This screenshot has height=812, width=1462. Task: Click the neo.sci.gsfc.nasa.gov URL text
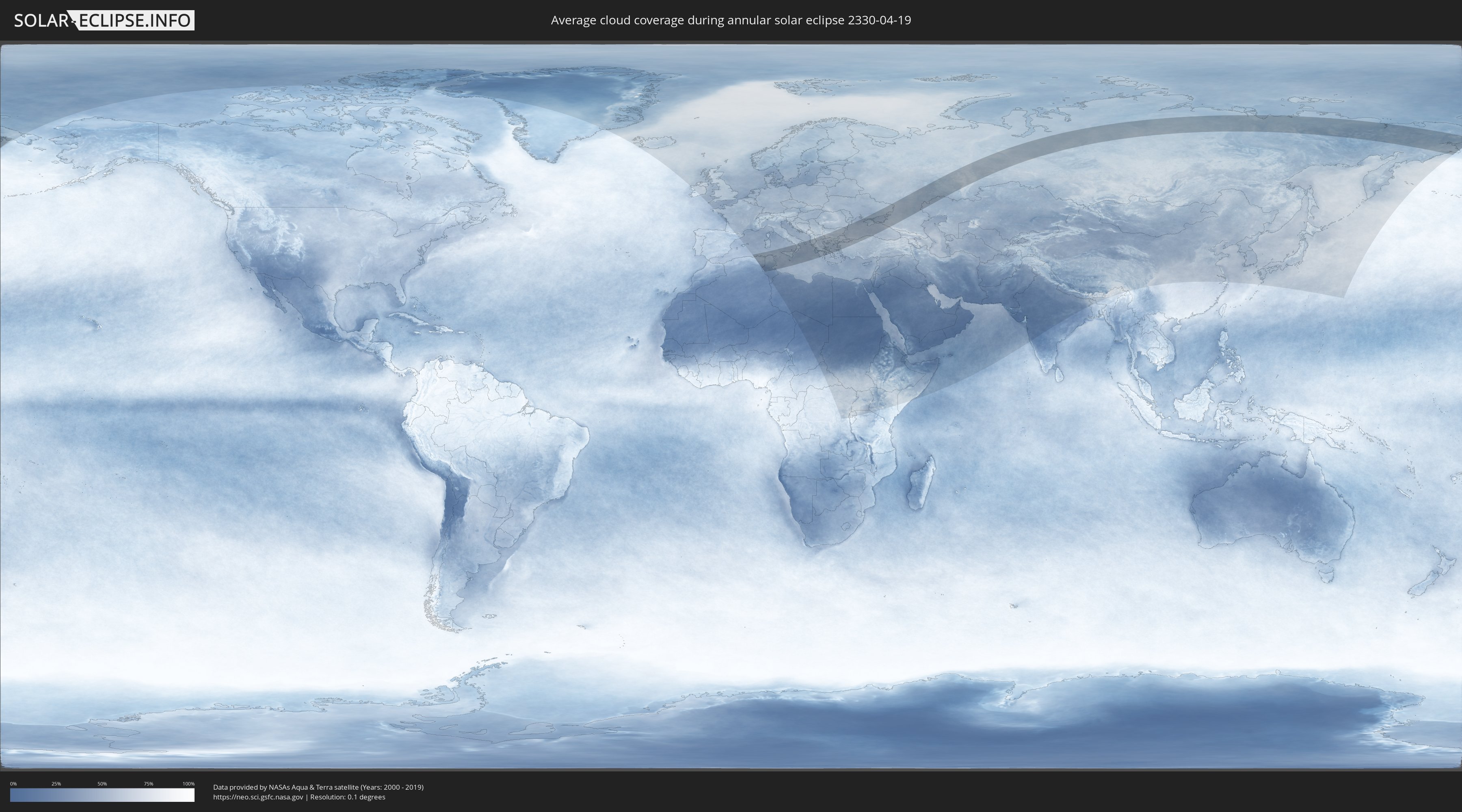point(257,797)
